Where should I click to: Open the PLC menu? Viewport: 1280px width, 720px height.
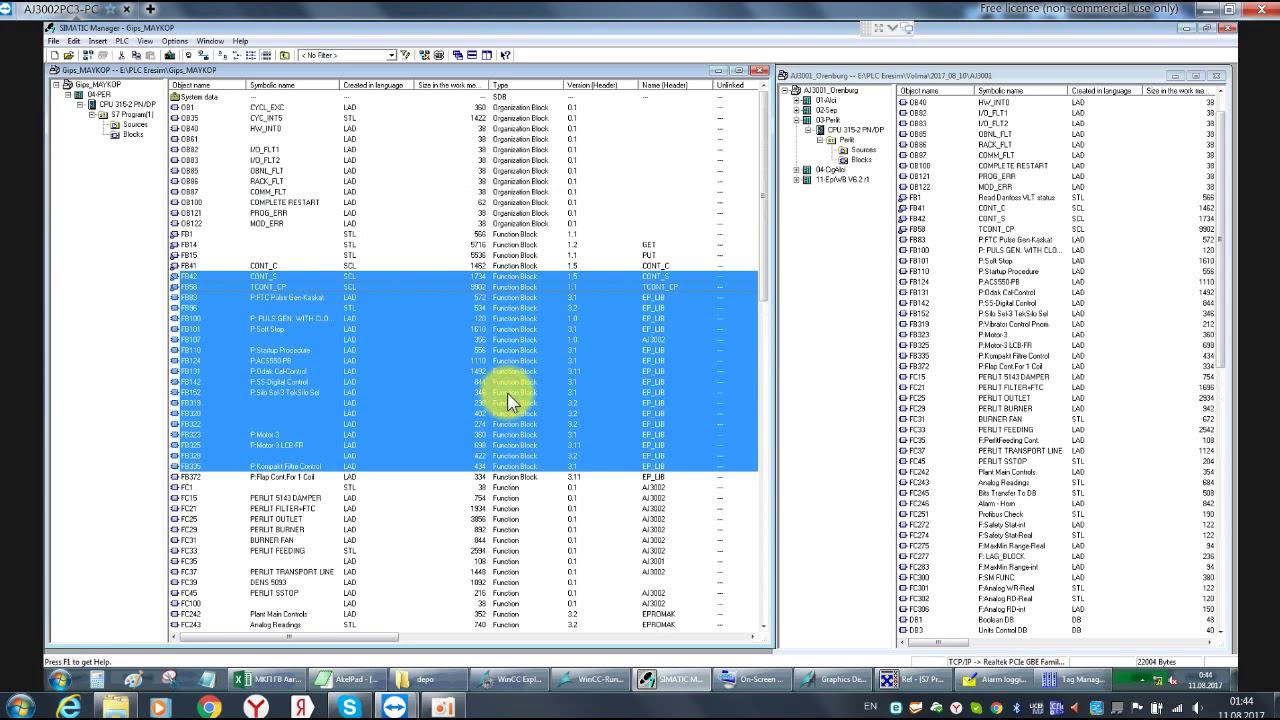(x=122, y=41)
